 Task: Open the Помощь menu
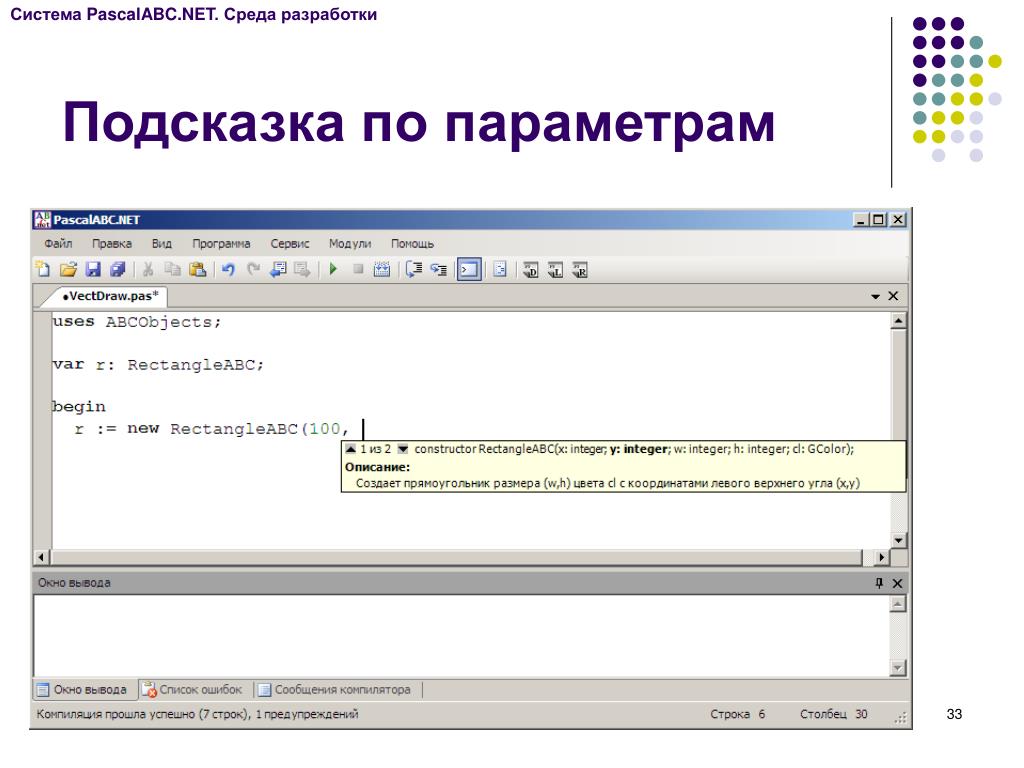pos(412,244)
